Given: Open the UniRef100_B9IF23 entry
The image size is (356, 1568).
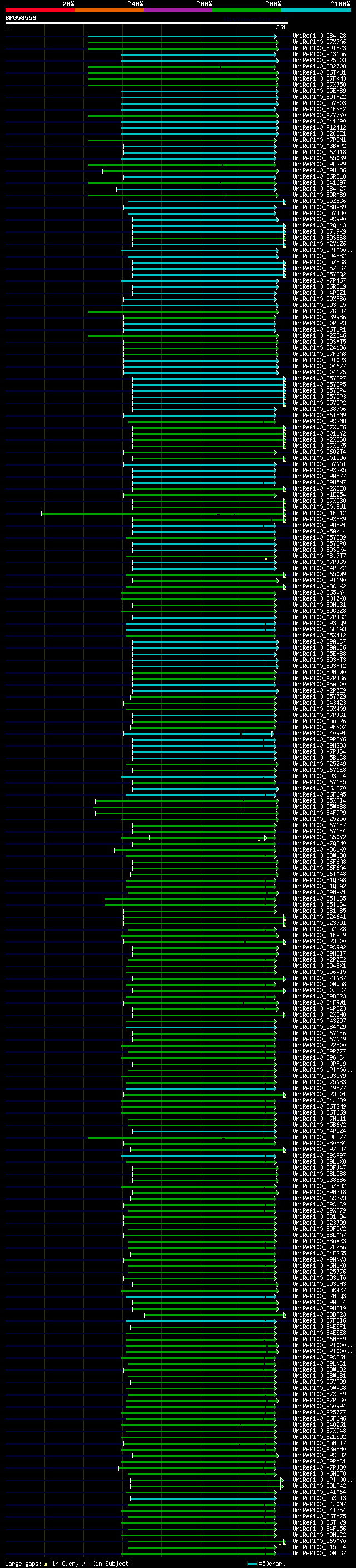Looking at the screenshot, I should [x=319, y=48].
